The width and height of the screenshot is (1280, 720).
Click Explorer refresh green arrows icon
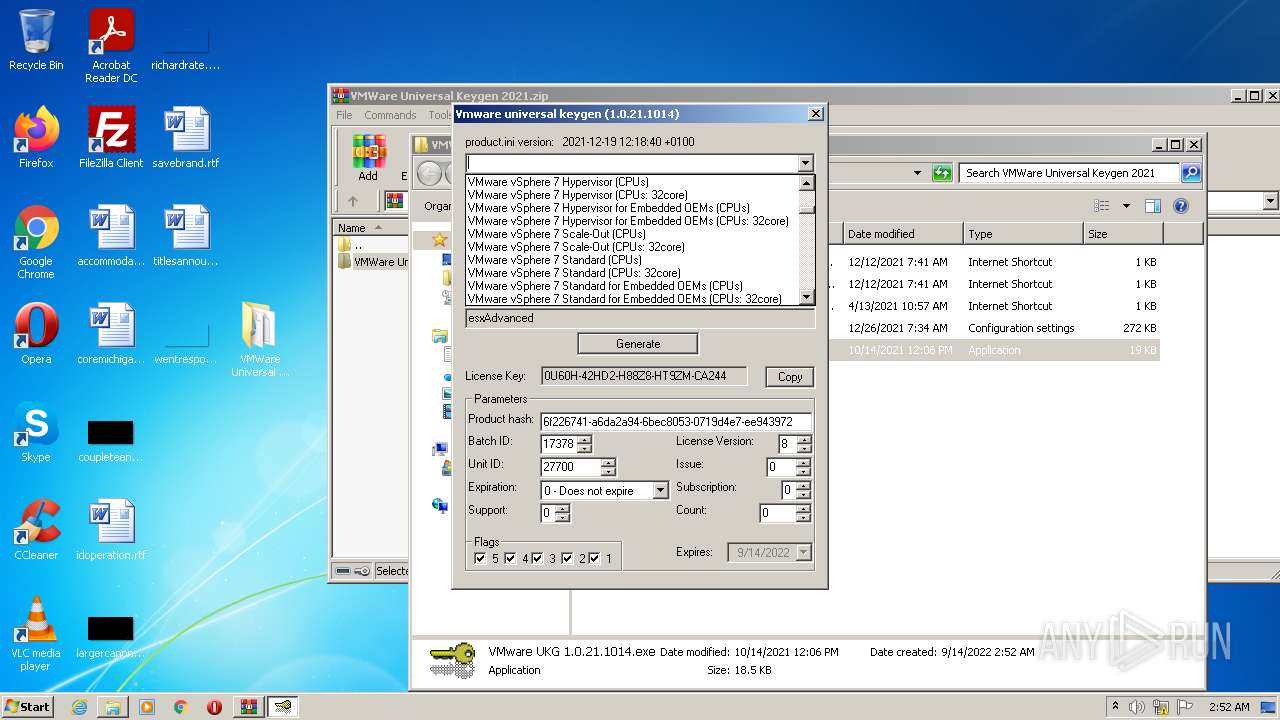[x=942, y=173]
